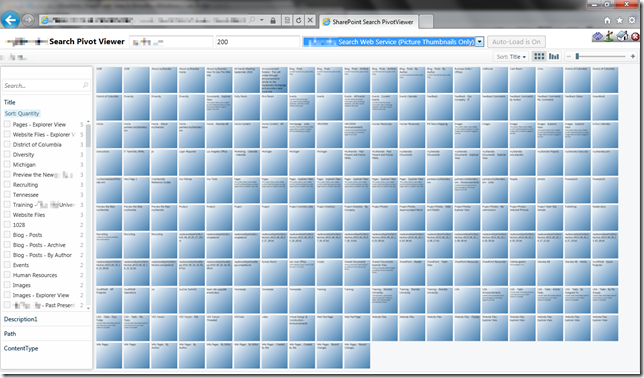The width and height of the screenshot is (644, 378).
Task: Select the SharePoint Search PivotViewer tab
Action: click(369, 22)
